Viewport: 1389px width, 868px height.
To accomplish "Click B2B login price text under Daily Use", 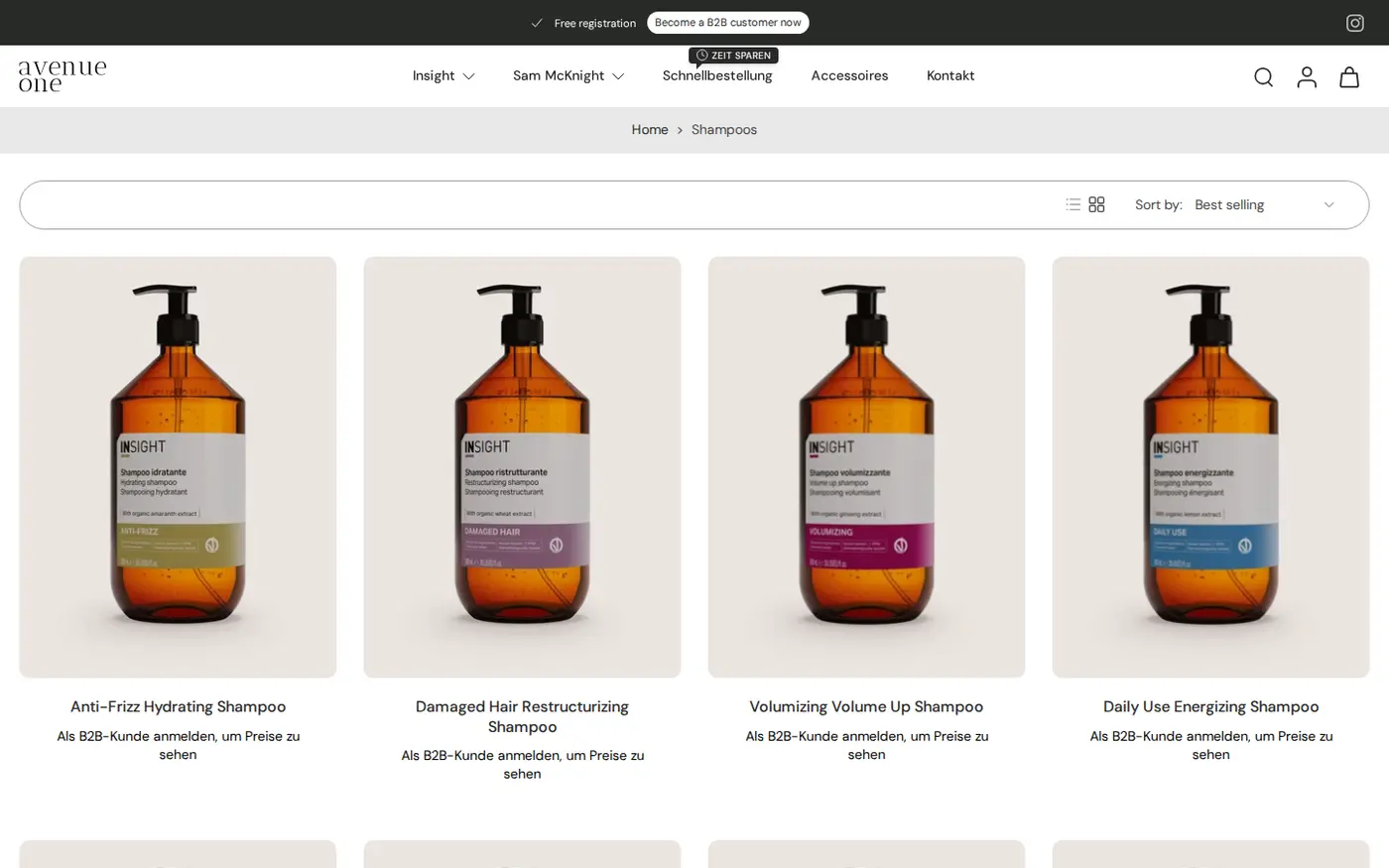I will click(x=1210, y=745).
